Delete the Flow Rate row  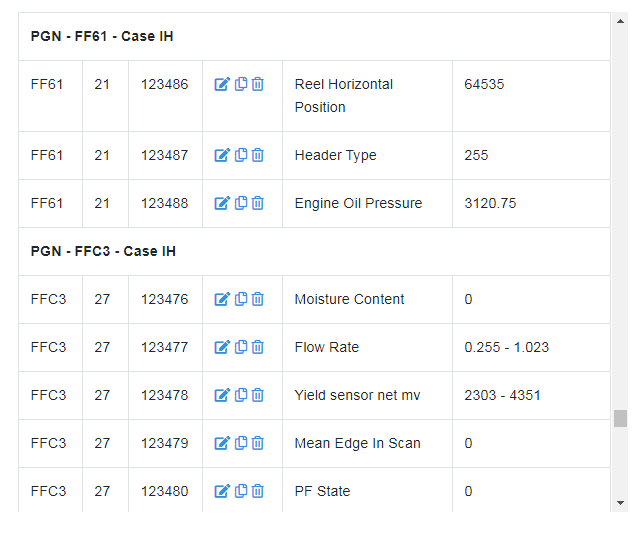click(257, 347)
